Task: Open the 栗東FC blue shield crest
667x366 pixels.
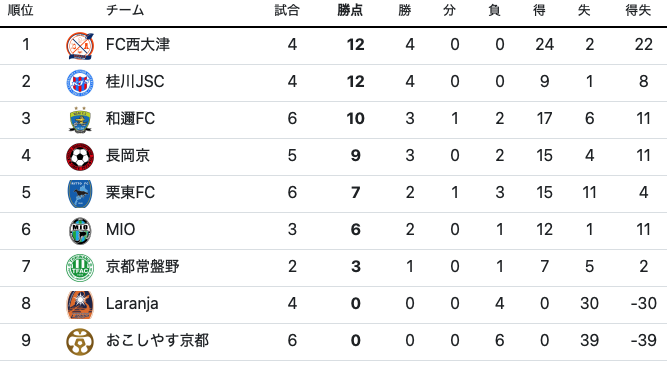Action: [x=80, y=194]
